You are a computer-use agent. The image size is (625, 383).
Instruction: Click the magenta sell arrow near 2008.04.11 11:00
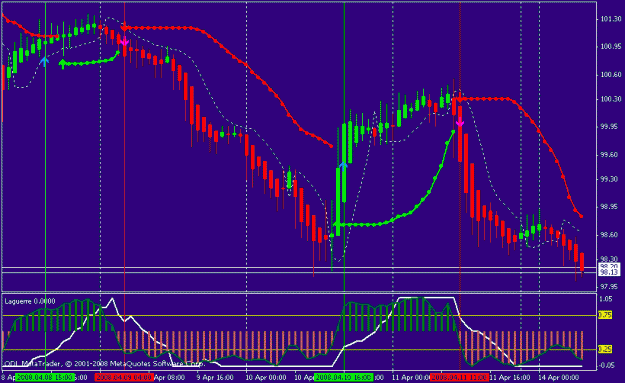460,122
